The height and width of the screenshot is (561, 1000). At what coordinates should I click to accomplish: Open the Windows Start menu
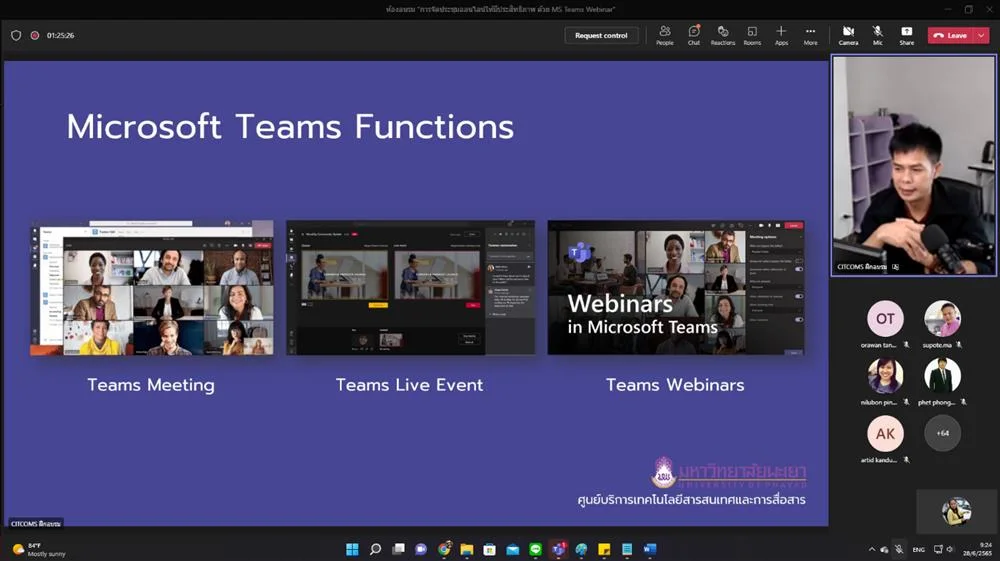(x=352, y=549)
